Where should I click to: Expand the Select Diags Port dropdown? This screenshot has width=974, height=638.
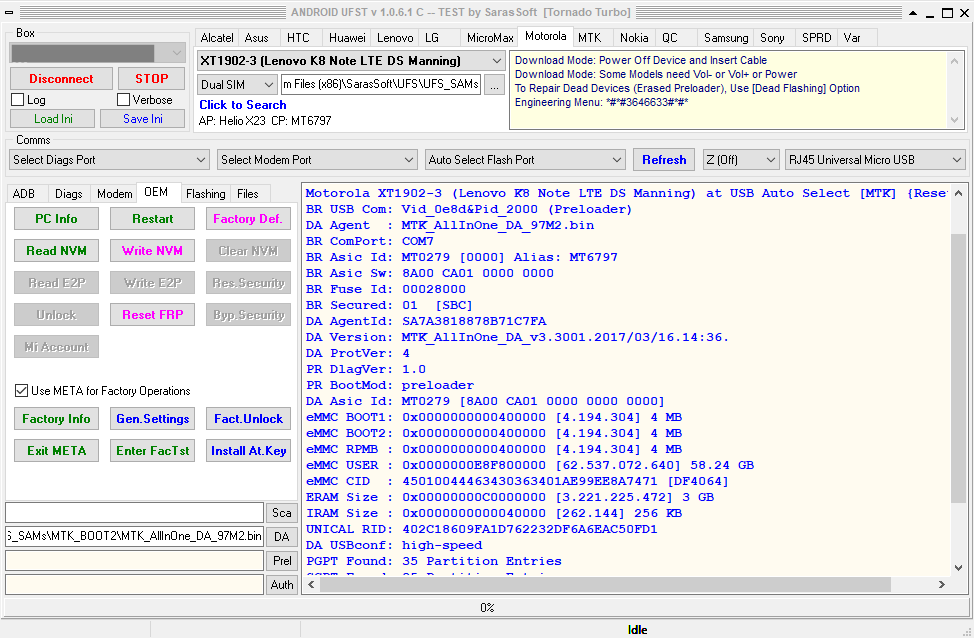click(109, 160)
